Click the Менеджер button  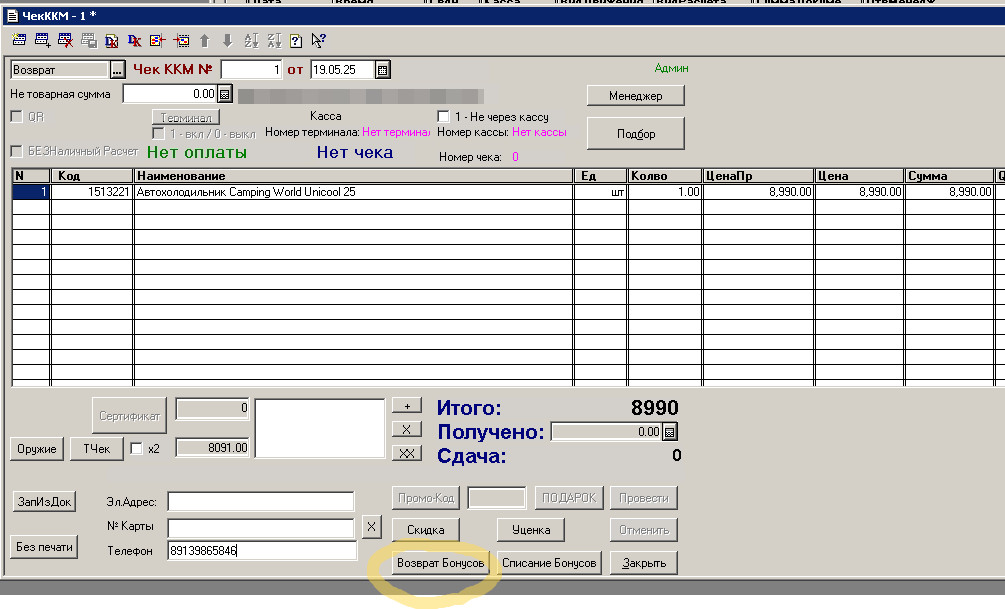tap(635, 96)
